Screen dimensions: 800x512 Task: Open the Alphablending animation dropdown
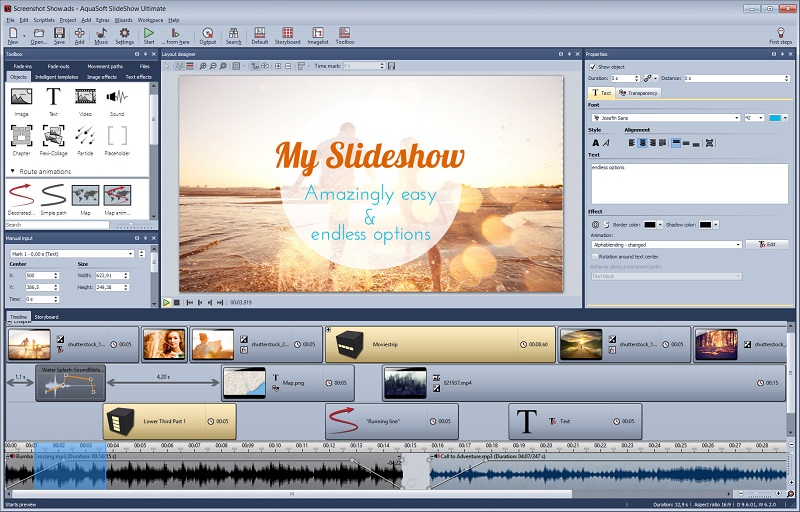point(738,245)
